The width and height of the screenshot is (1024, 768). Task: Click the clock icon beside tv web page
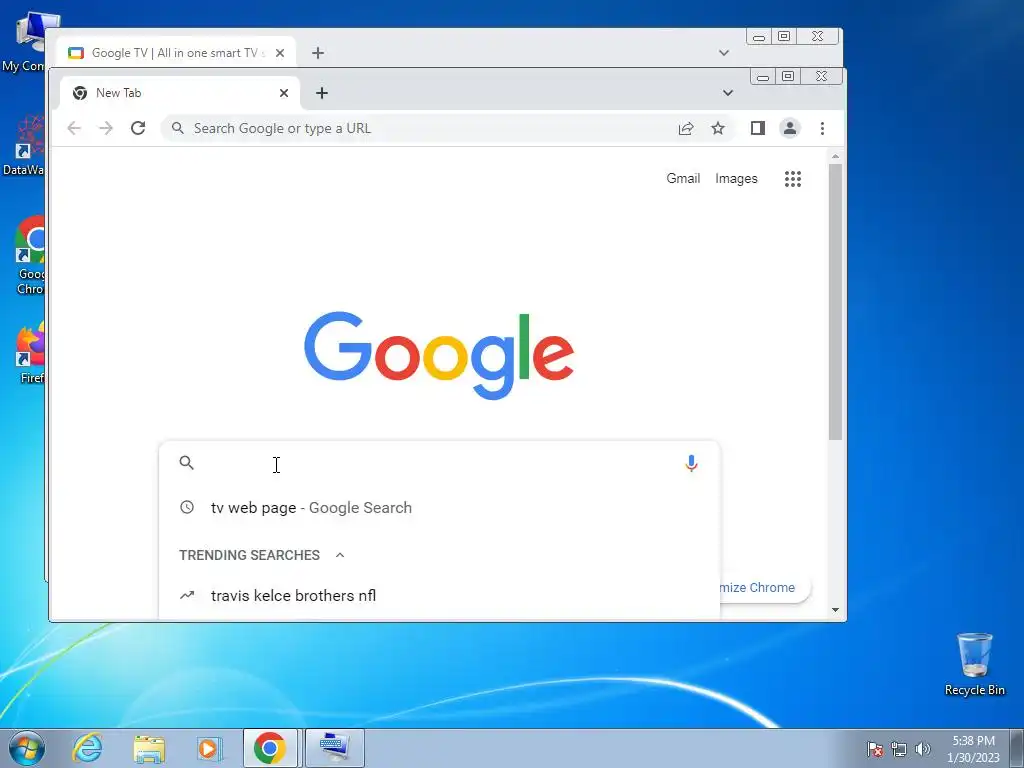pos(187,507)
